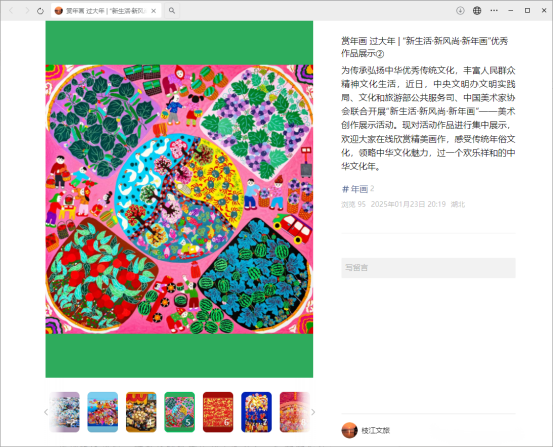This screenshot has width=554, height=448.
Task: Show previous thumbnails with left chevron
Action: [x=46, y=412]
